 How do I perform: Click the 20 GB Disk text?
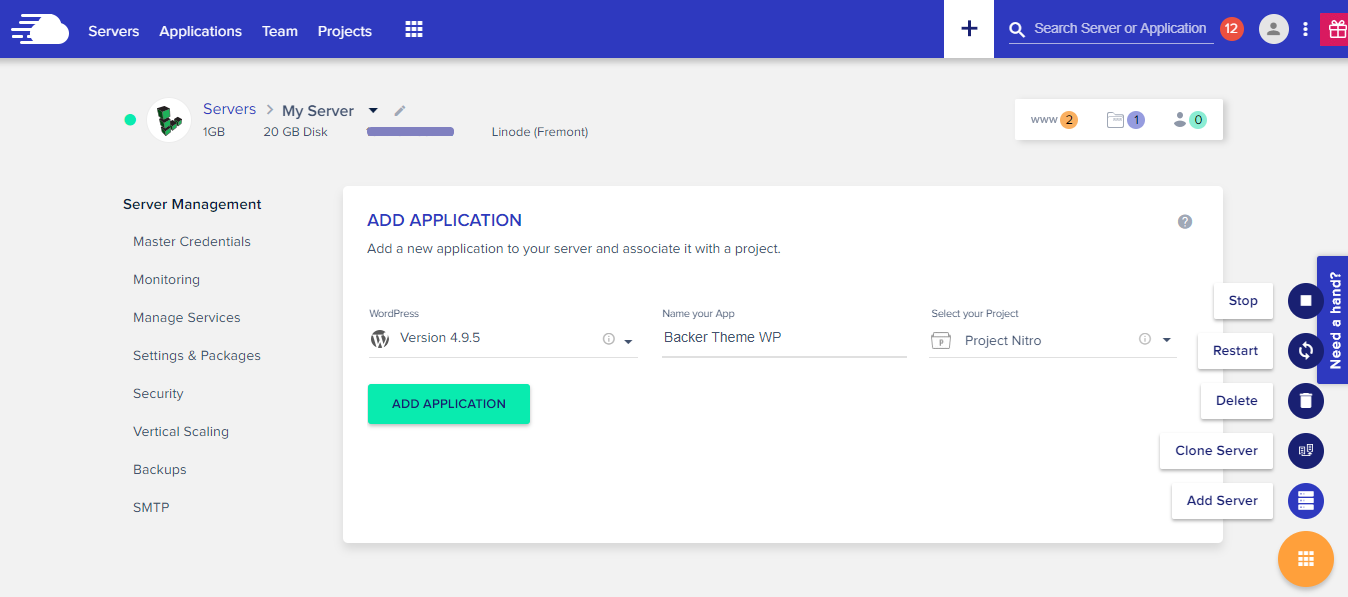(x=295, y=132)
